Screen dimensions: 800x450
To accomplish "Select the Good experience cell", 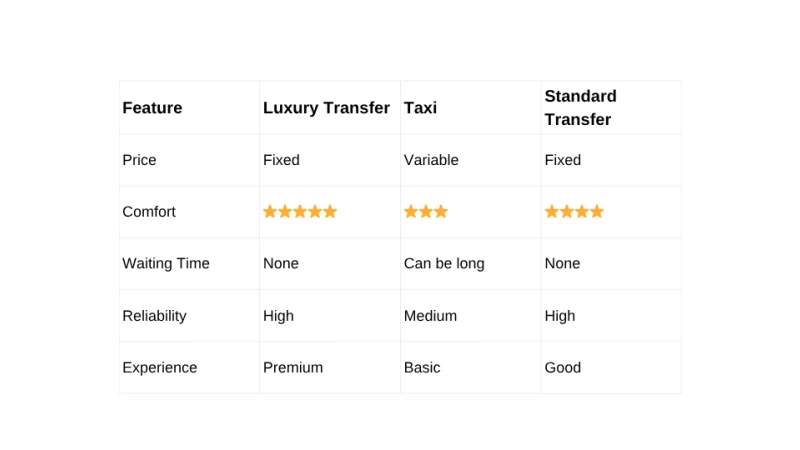I will [x=563, y=368].
